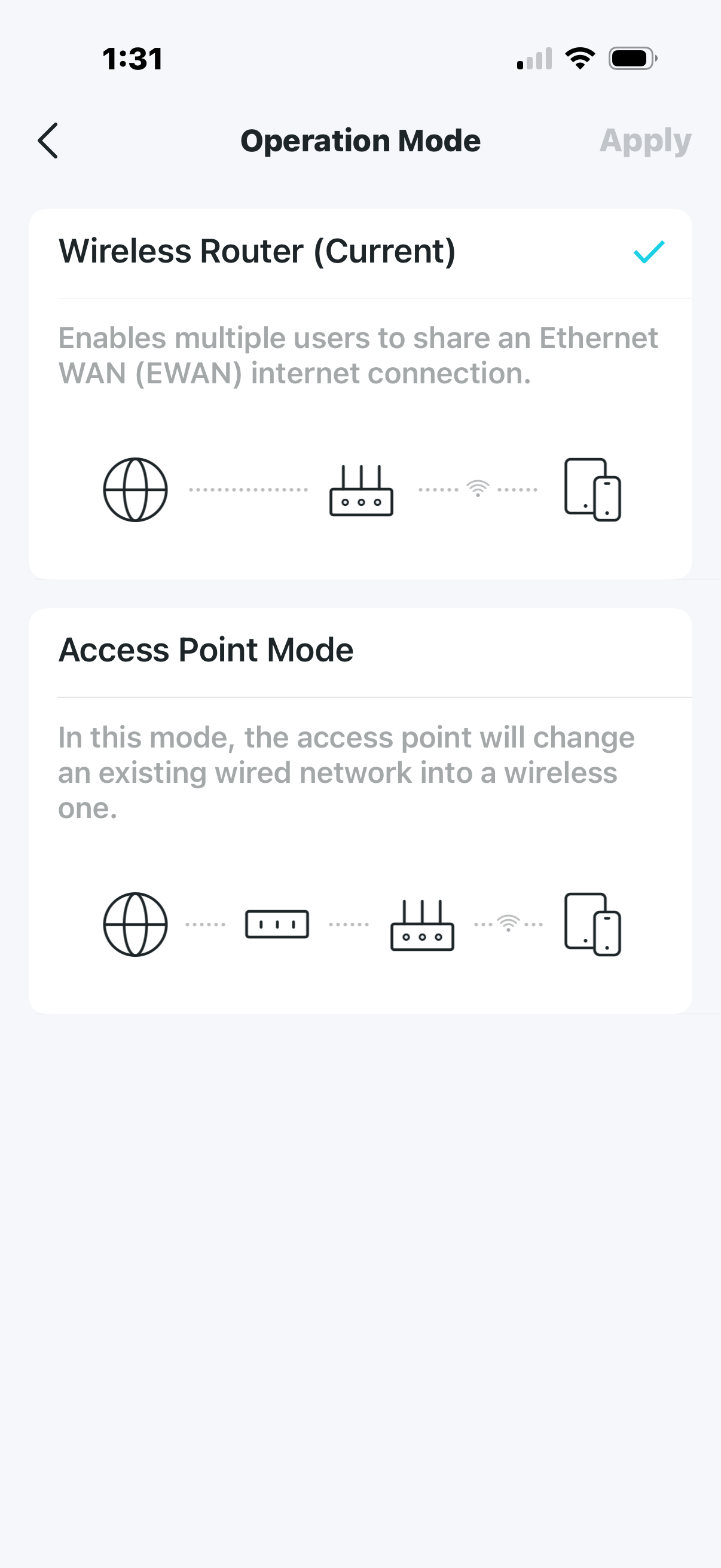Tap the Wi-Fi icon in status bar

coord(580,59)
